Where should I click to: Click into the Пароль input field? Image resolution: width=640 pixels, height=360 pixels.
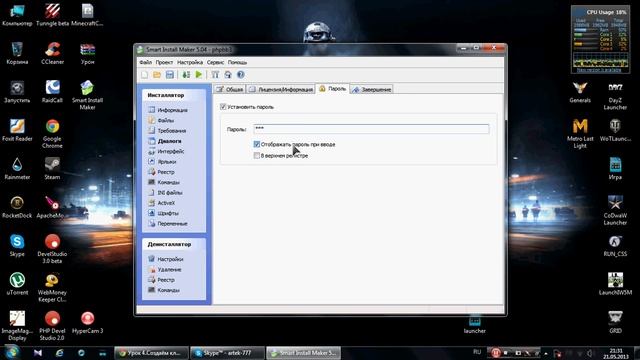(371, 129)
